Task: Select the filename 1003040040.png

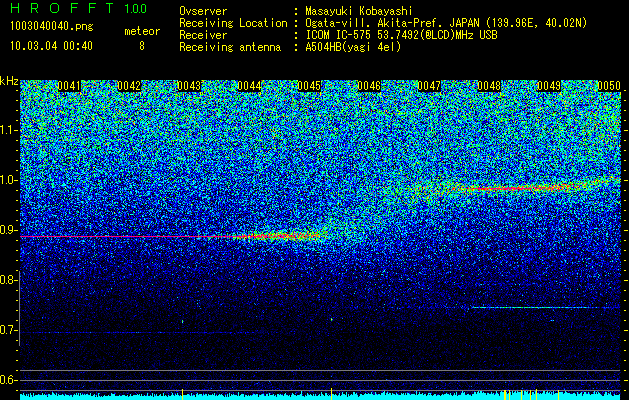Action: click(52, 27)
